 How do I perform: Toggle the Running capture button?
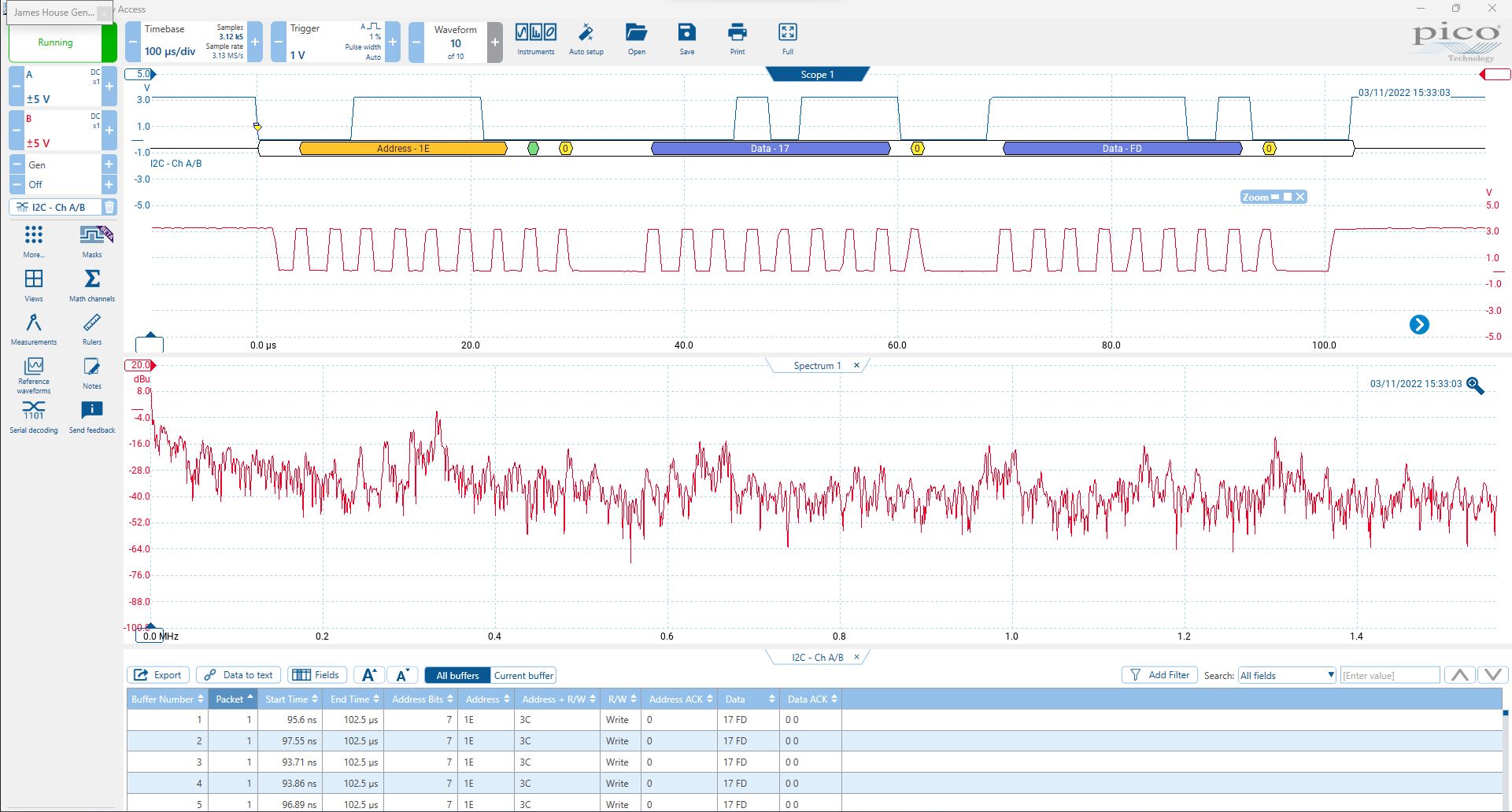[55, 42]
